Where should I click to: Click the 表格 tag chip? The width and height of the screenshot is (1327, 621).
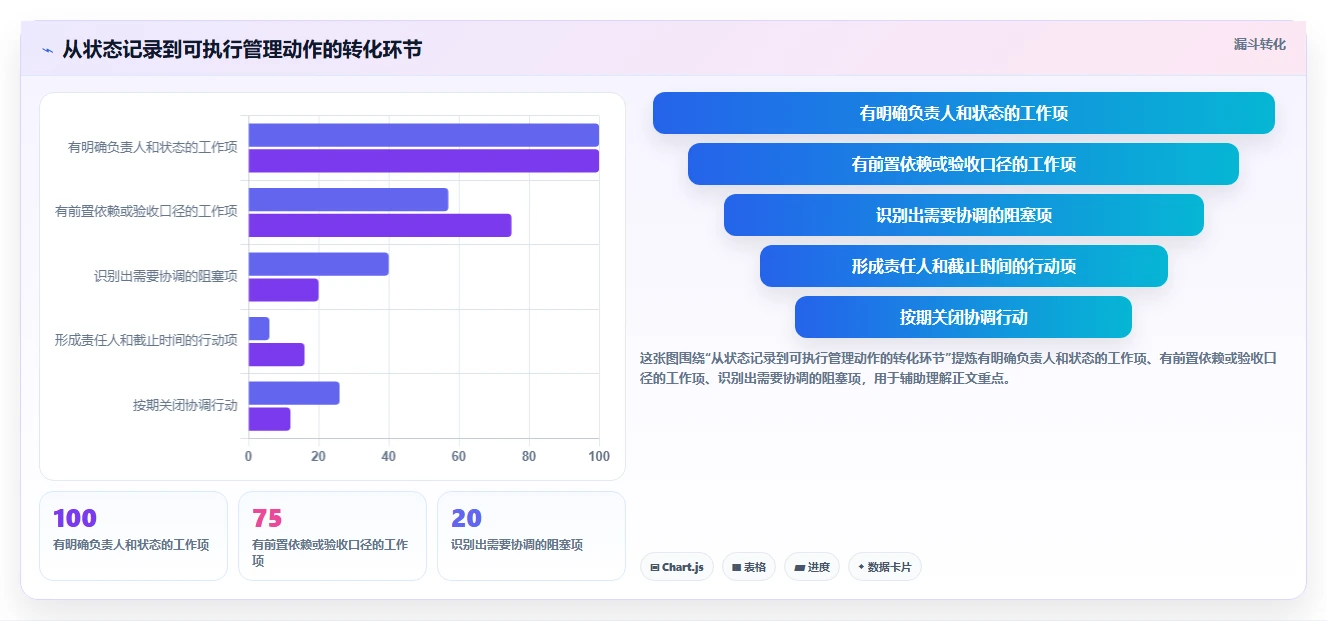[749, 567]
